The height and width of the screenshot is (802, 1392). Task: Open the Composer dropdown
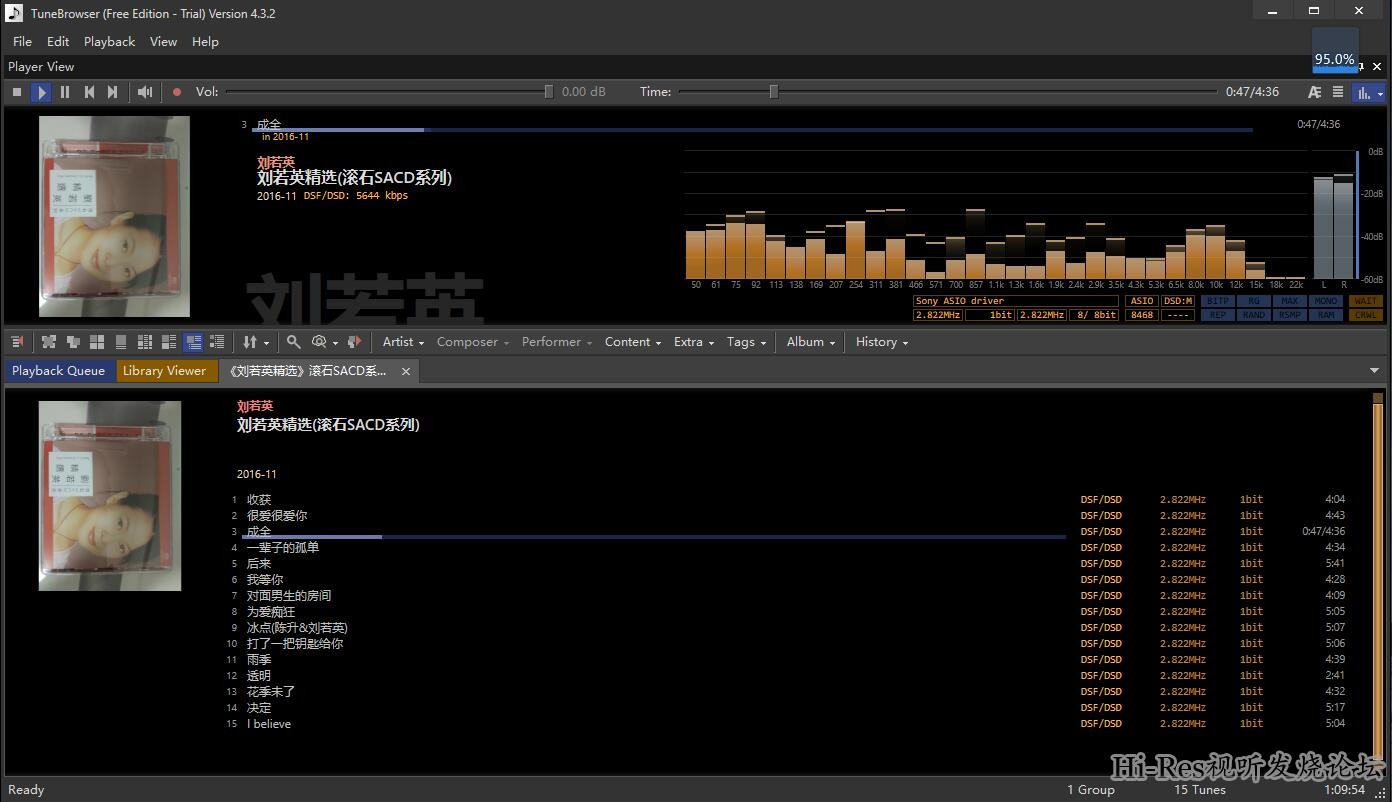(473, 342)
